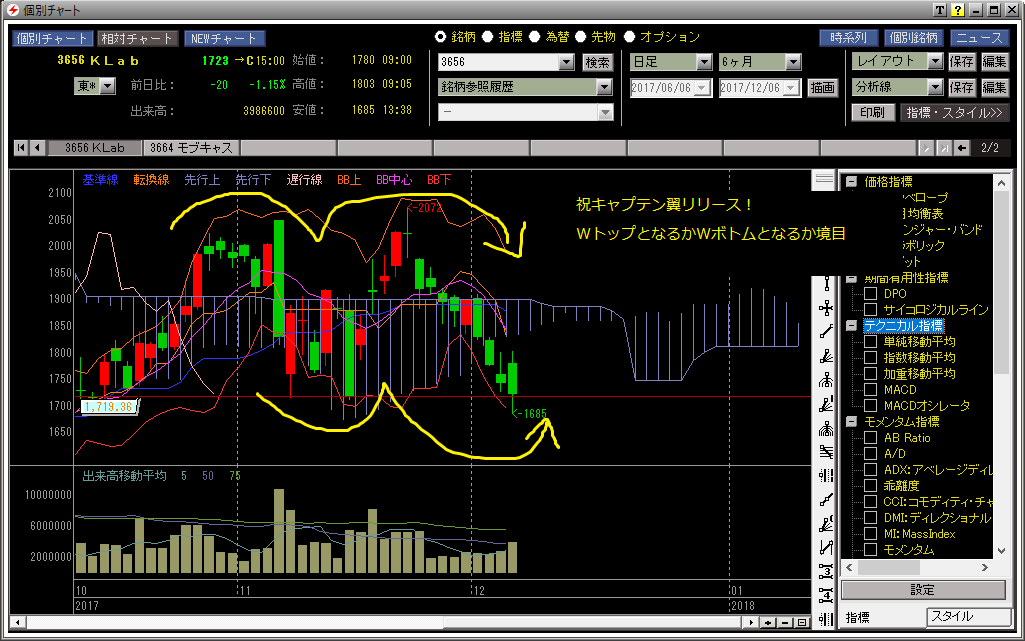The height and width of the screenshot is (641, 1025).
Task: Switch to the 個別チャート tab
Action: click(x=52, y=39)
